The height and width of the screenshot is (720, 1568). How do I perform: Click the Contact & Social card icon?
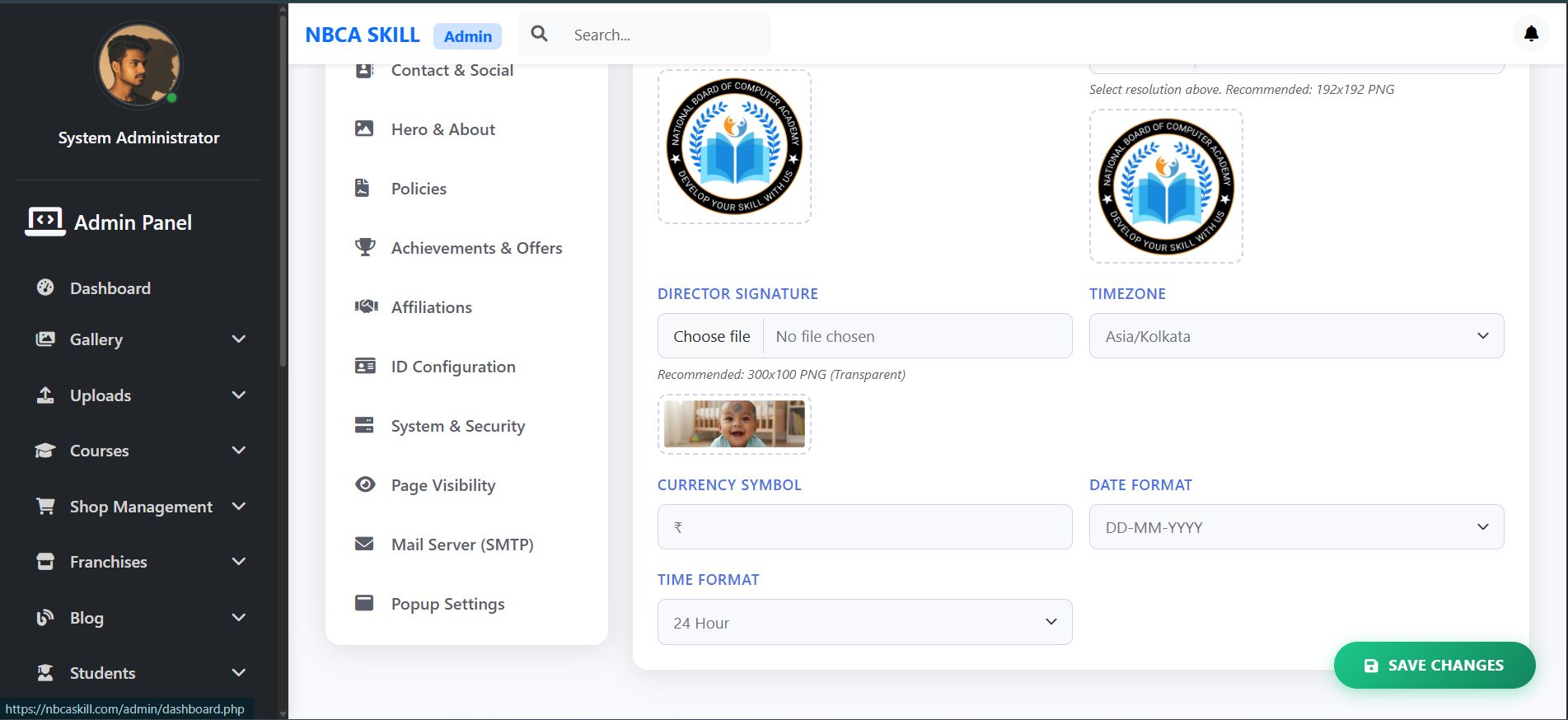click(x=364, y=70)
